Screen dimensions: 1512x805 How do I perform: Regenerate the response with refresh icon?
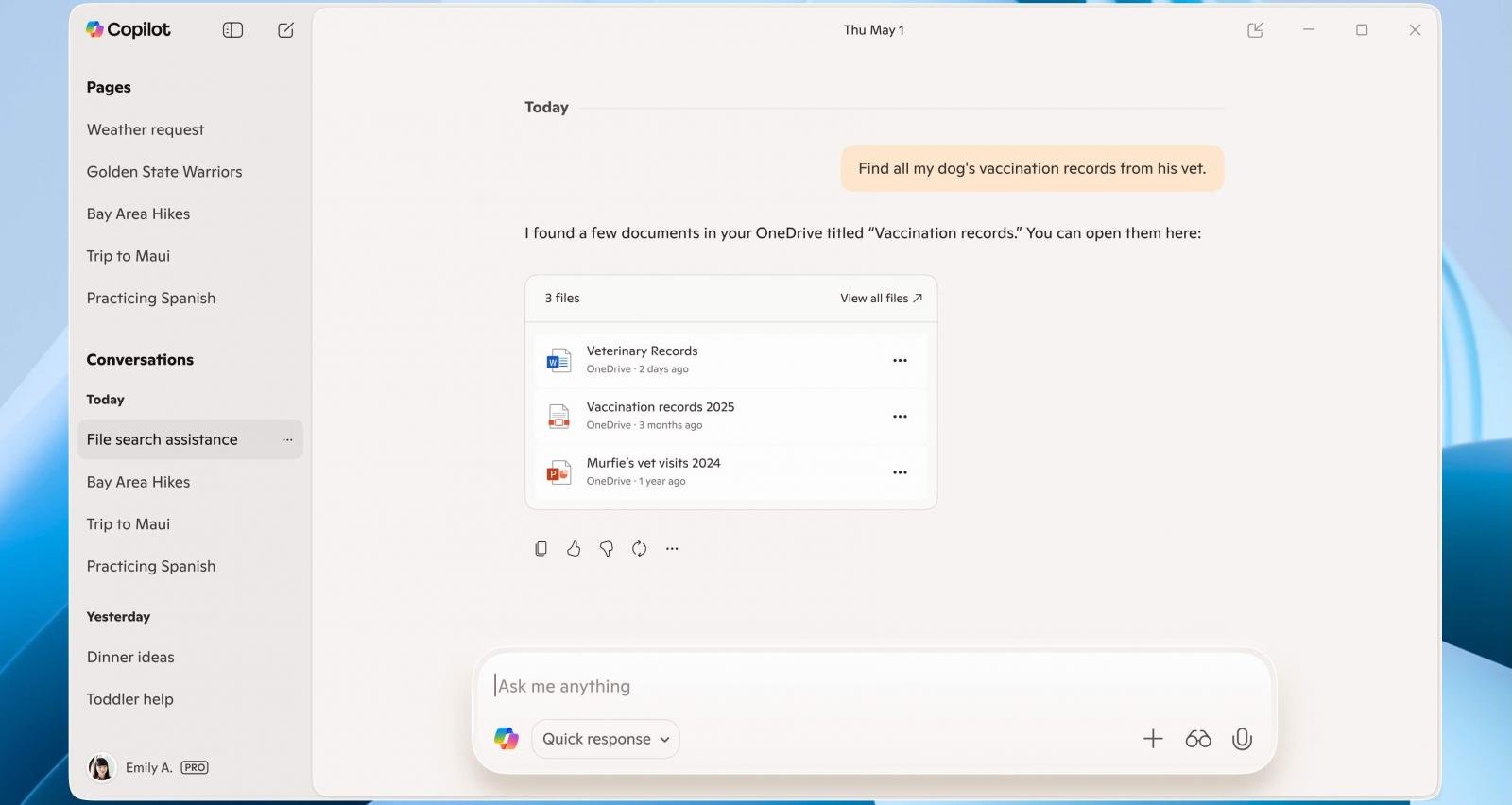click(640, 549)
